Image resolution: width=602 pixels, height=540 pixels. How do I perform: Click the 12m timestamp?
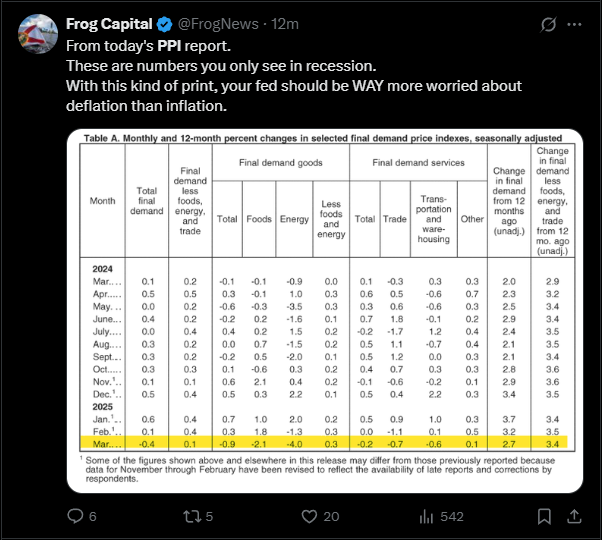[x=285, y=24]
